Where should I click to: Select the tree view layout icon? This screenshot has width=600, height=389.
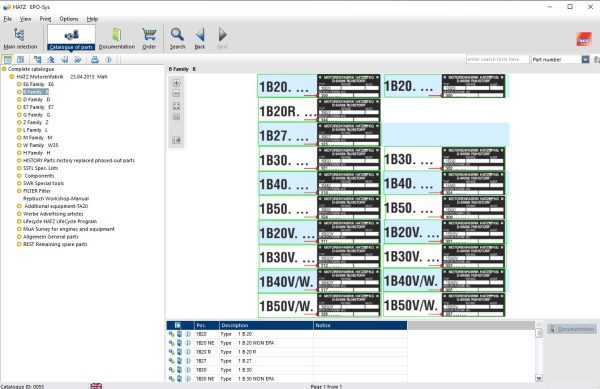pos(8,60)
